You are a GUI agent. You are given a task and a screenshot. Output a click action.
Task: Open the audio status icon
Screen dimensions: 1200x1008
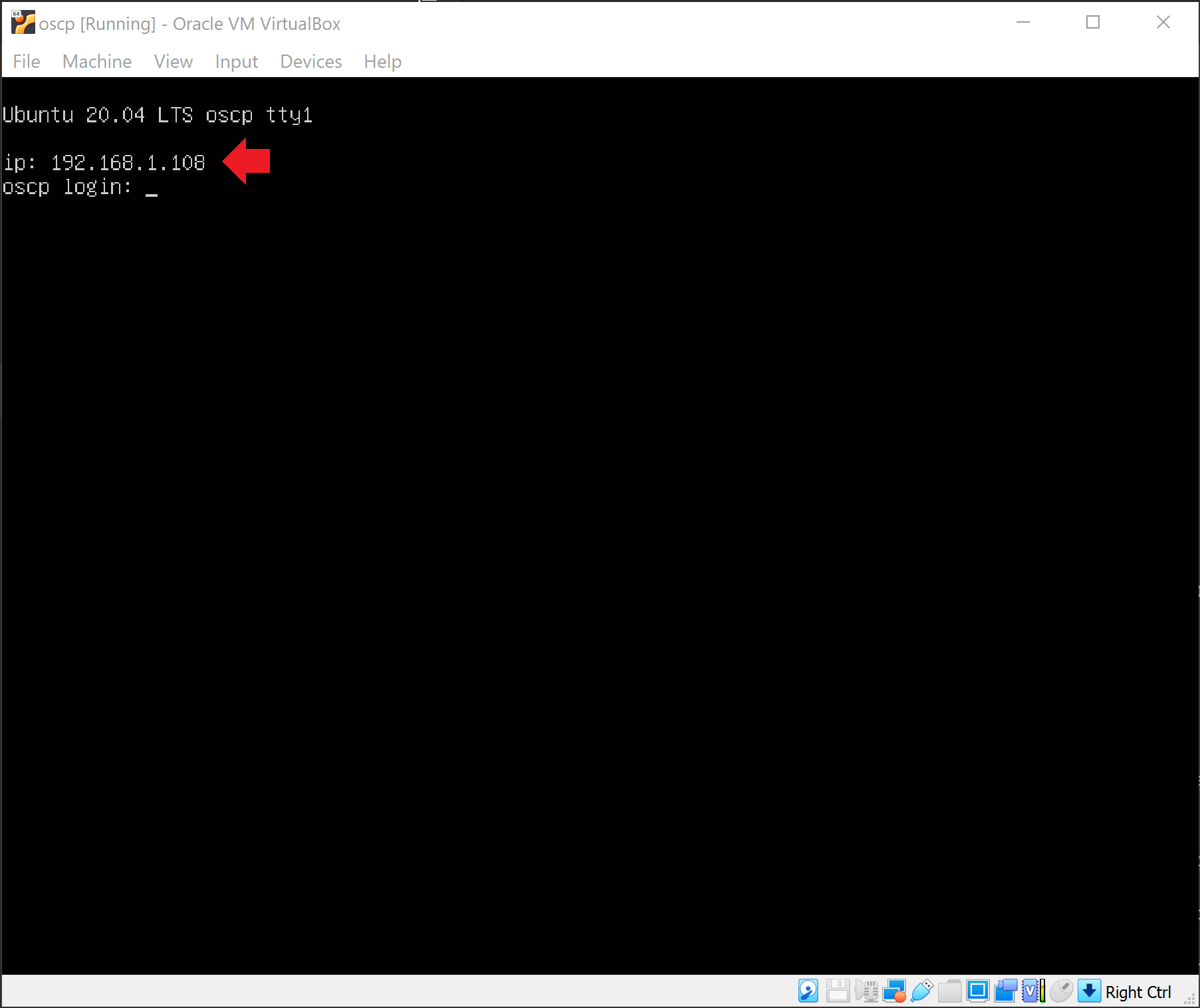click(x=866, y=991)
